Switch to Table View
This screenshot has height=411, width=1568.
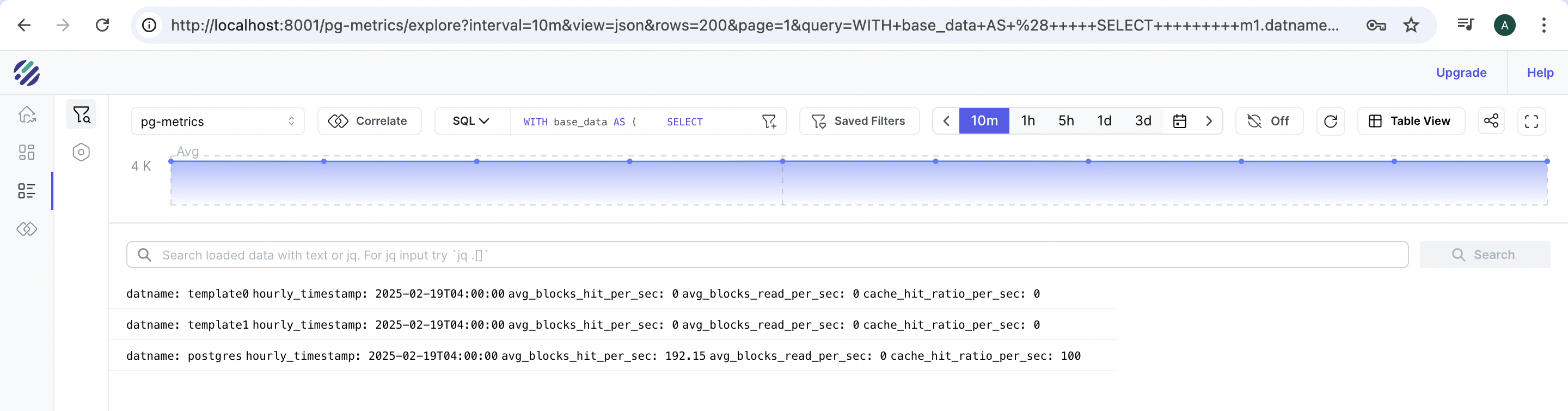click(x=1410, y=122)
